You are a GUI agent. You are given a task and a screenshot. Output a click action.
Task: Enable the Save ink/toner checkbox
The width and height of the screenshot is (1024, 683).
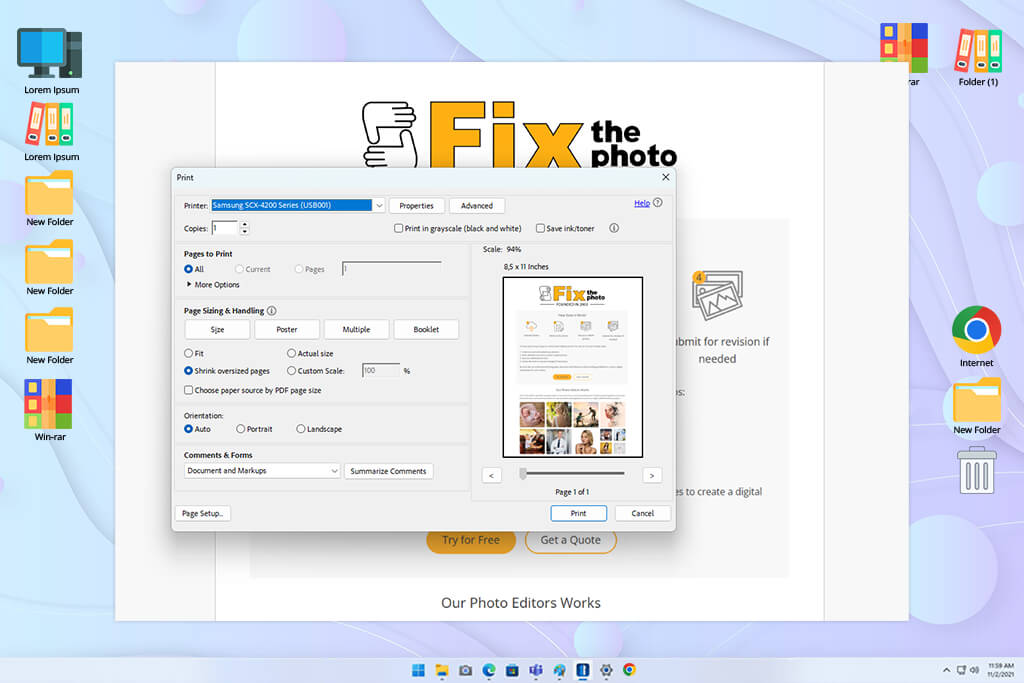pyautogui.click(x=540, y=229)
